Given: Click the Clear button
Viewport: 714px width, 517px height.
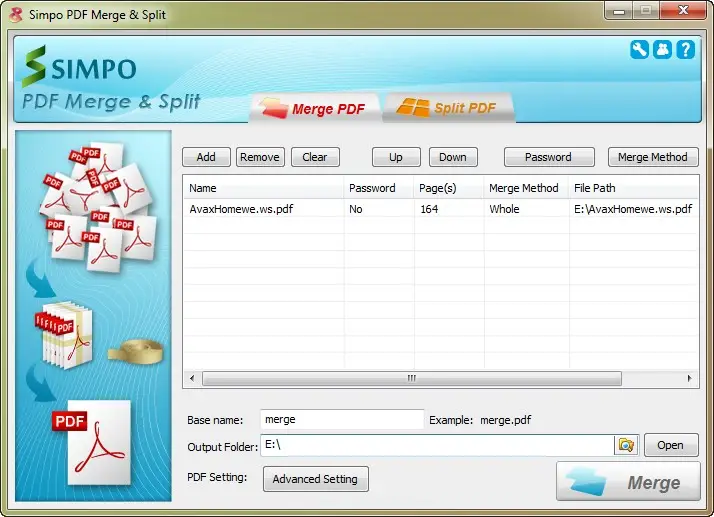Looking at the screenshot, I should (x=315, y=157).
